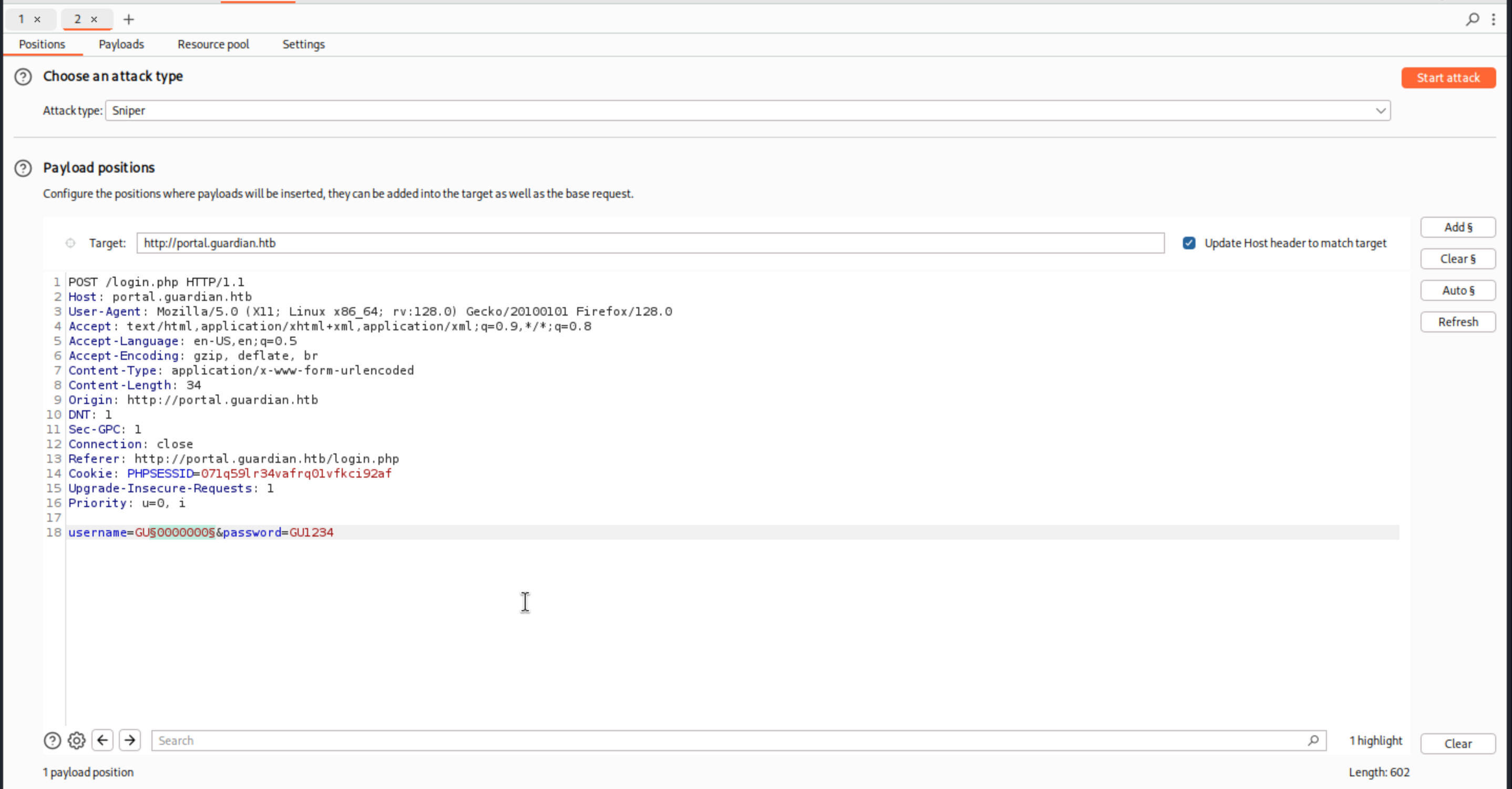Image resolution: width=1512 pixels, height=789 pixels.
Task: Click help icon beside Choose an attack type
Action: [x=23, y=77]
